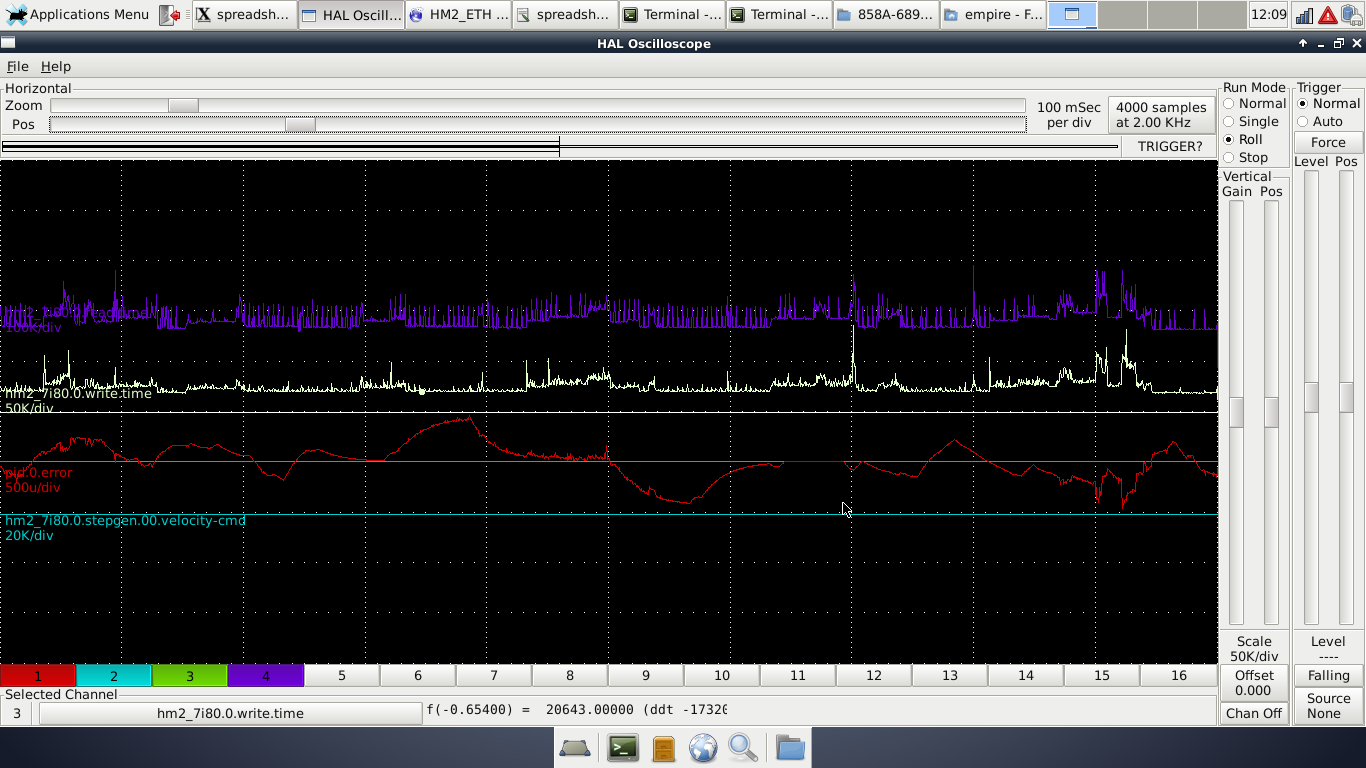Click the window menu icon in the HAL Oscilloscope titlebar

(8, 43)
